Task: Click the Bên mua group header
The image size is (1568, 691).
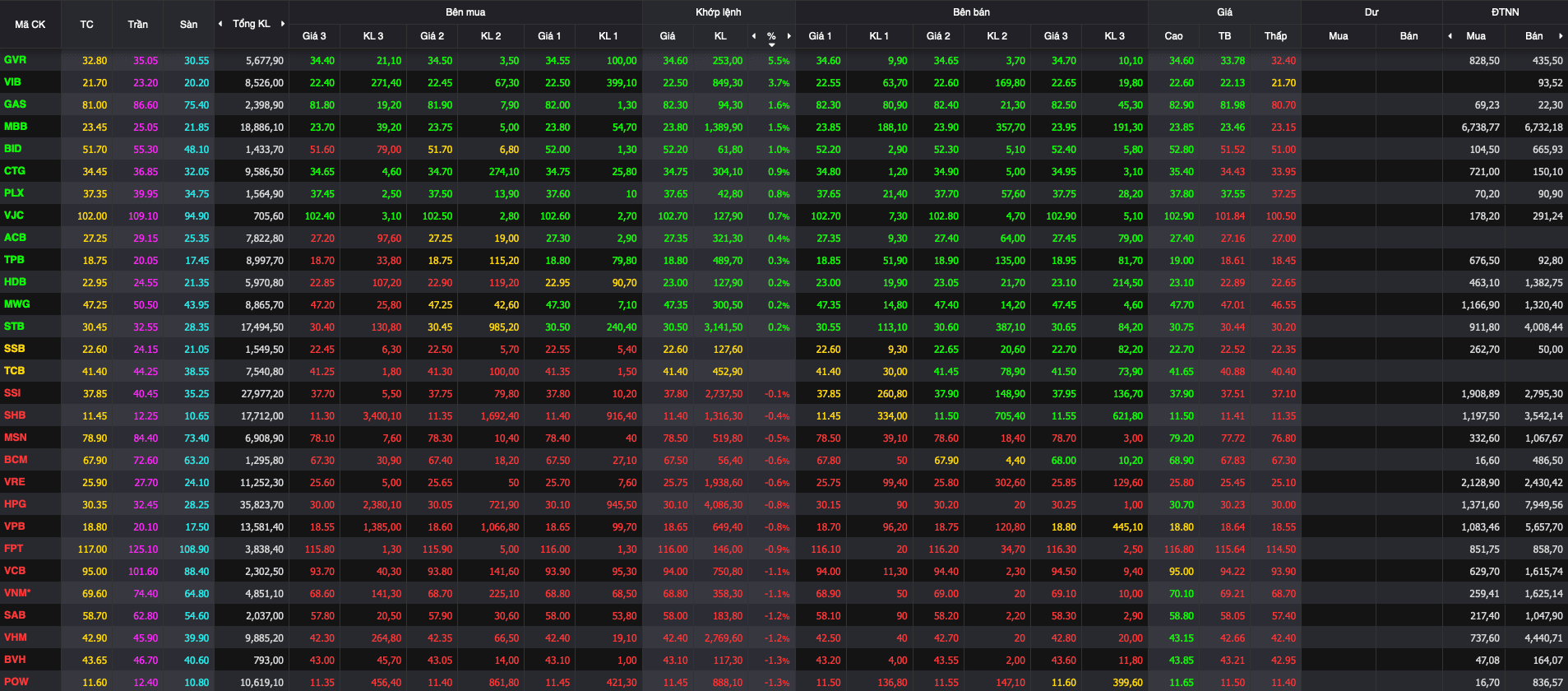Action: click(x=465, y=12)
